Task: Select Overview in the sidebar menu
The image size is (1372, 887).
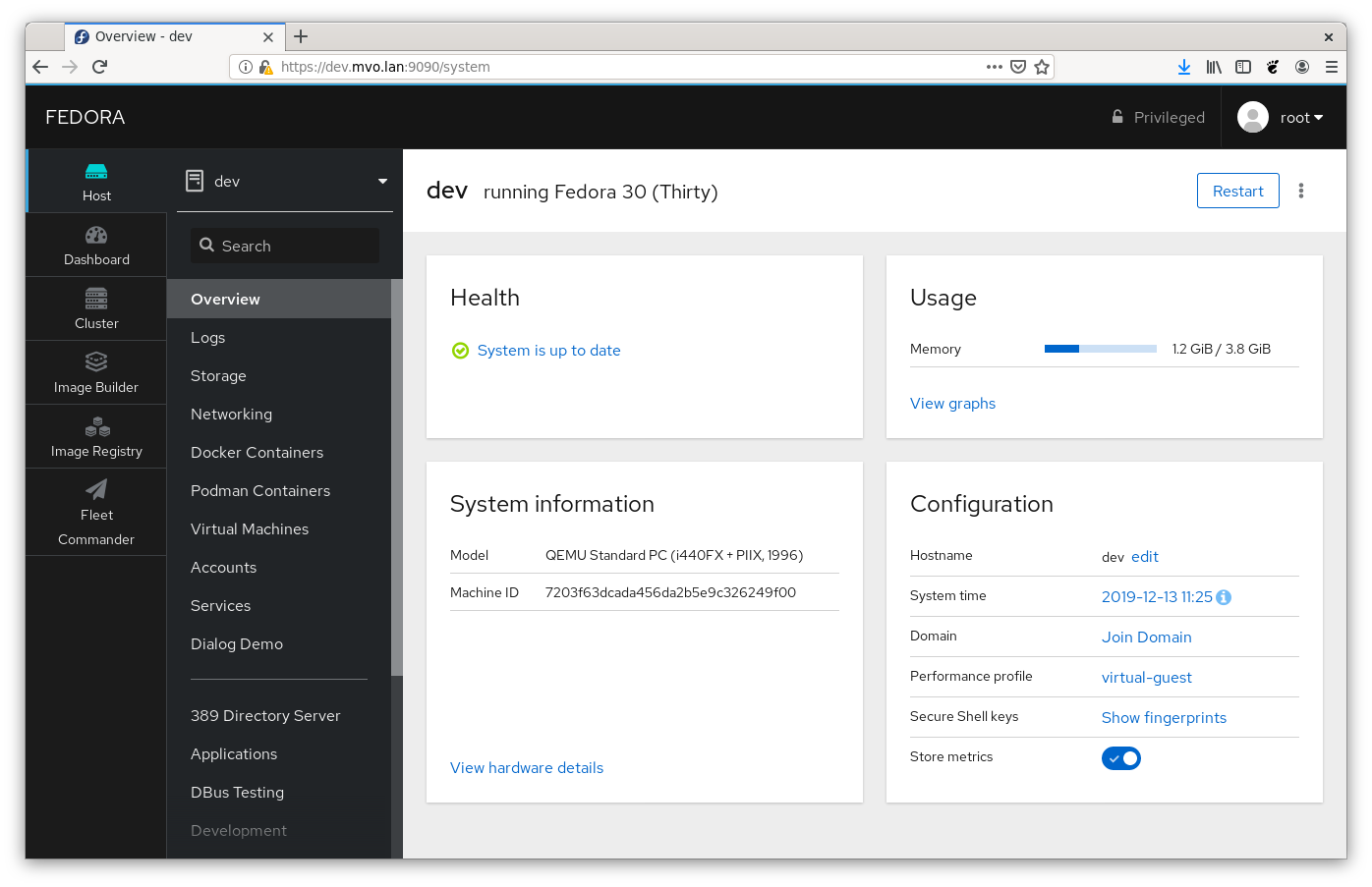Action: click(x=279, y=299)
